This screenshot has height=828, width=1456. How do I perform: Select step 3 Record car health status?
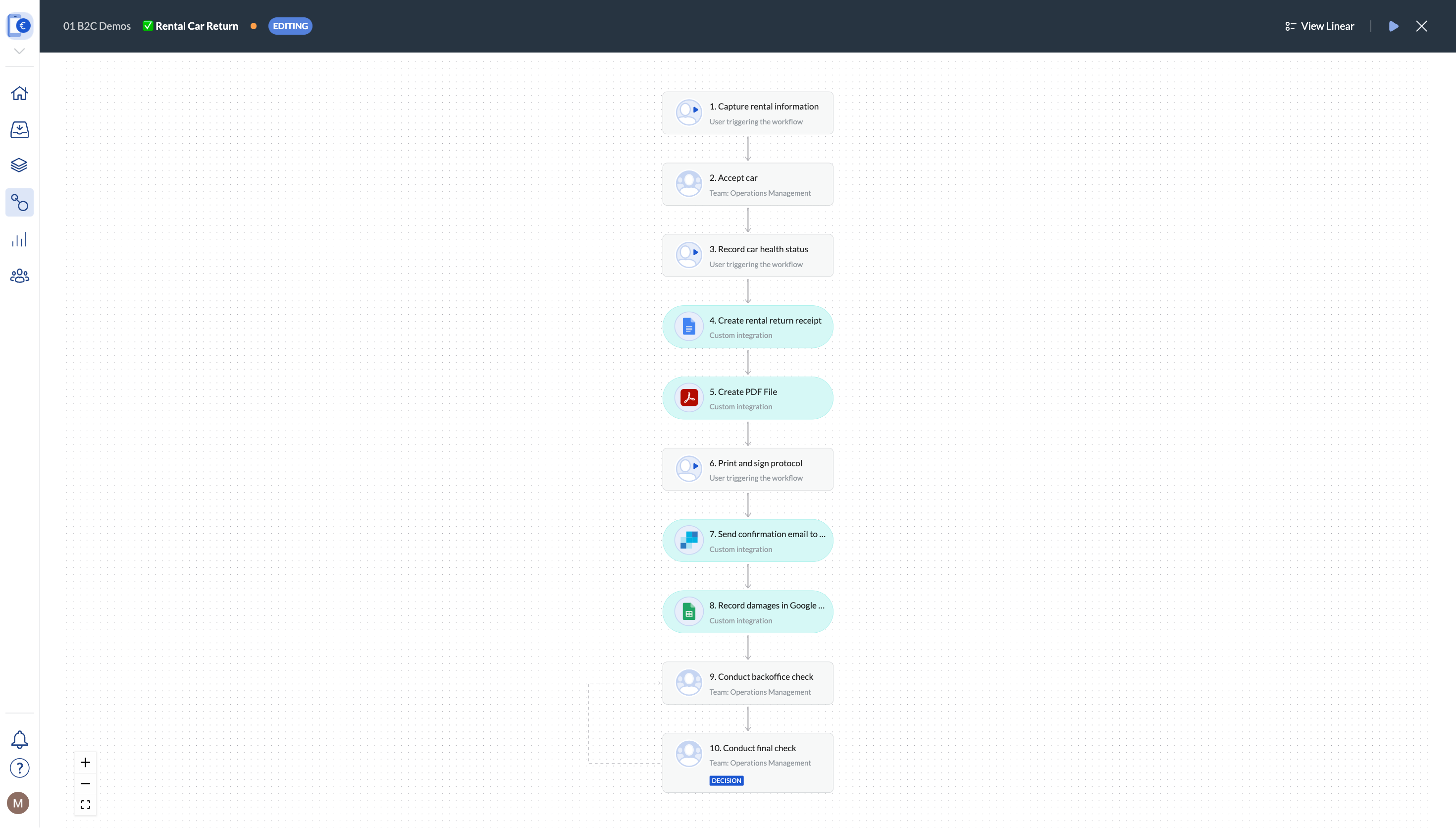click(747, 255)
